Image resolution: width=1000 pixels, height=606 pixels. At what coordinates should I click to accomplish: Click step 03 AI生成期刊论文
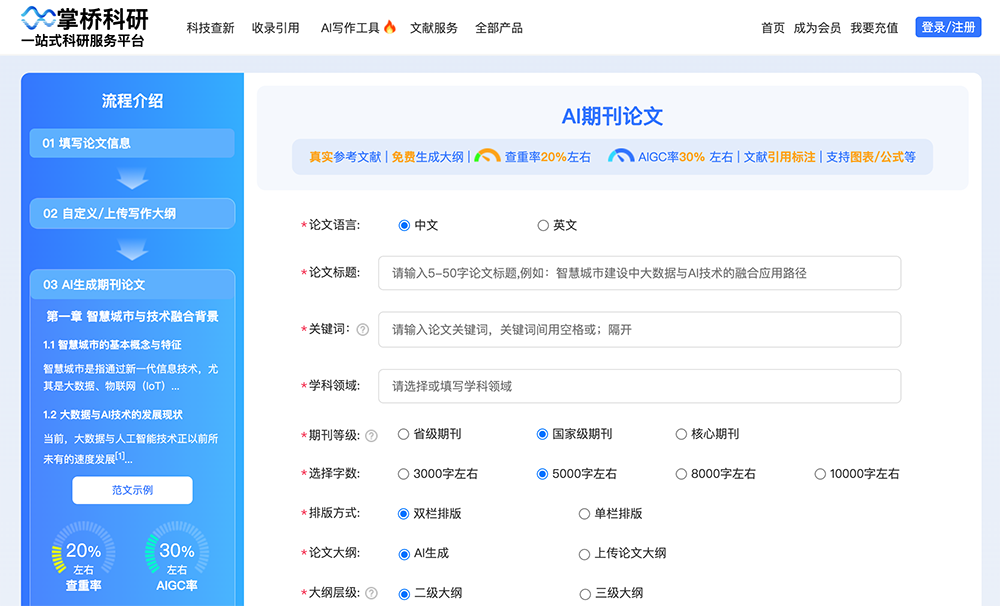click(x=132, y=285)
